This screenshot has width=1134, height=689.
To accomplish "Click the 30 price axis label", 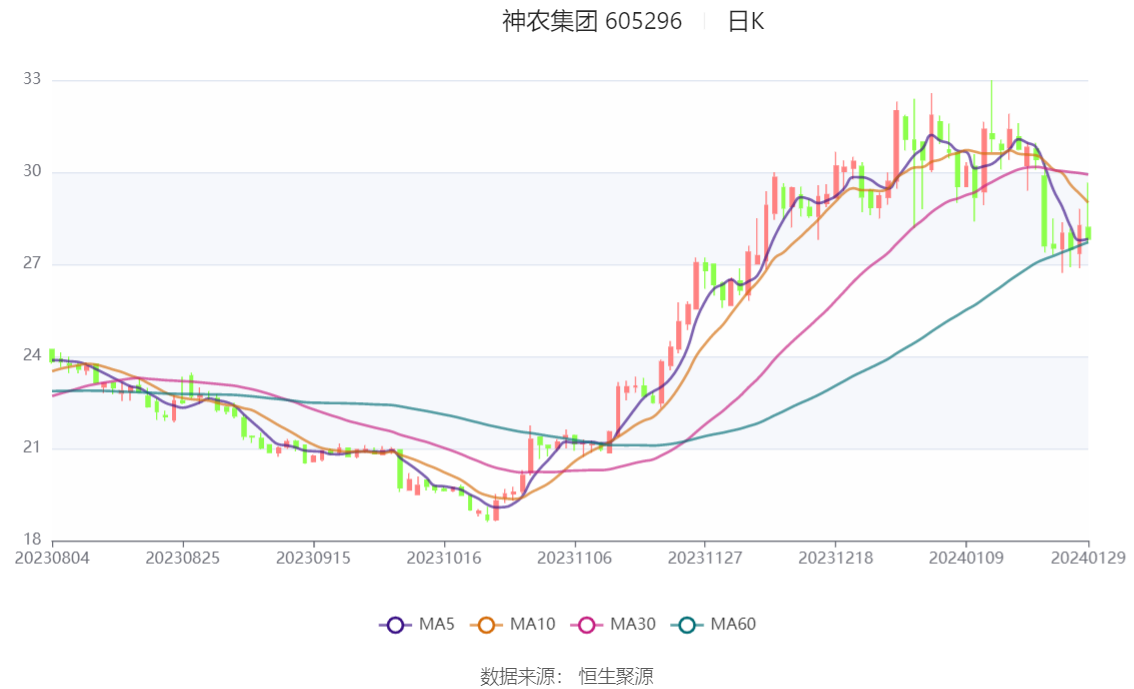I will (32, 171).
